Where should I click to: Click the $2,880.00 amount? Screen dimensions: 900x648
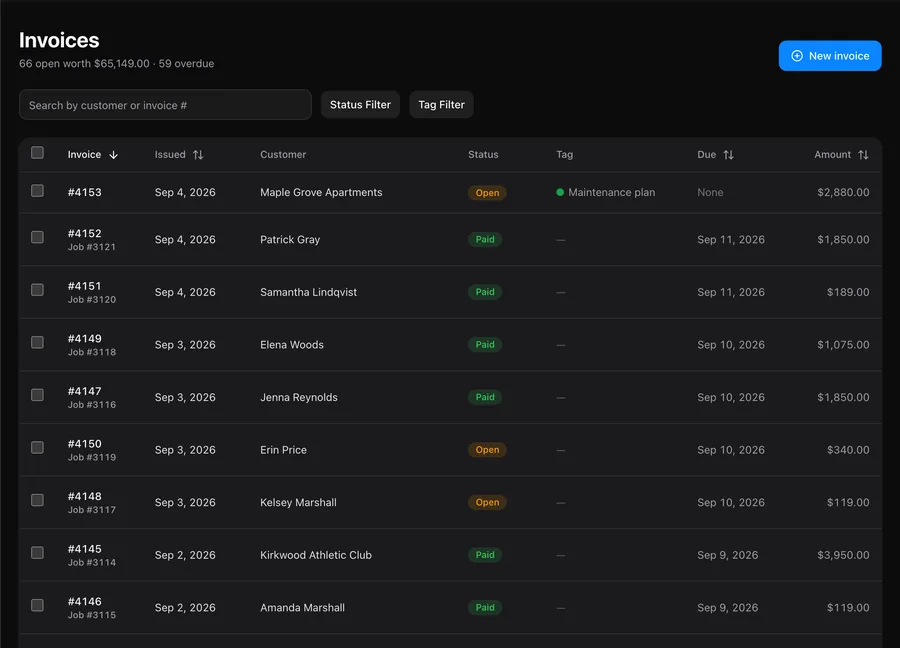point(843,192)
